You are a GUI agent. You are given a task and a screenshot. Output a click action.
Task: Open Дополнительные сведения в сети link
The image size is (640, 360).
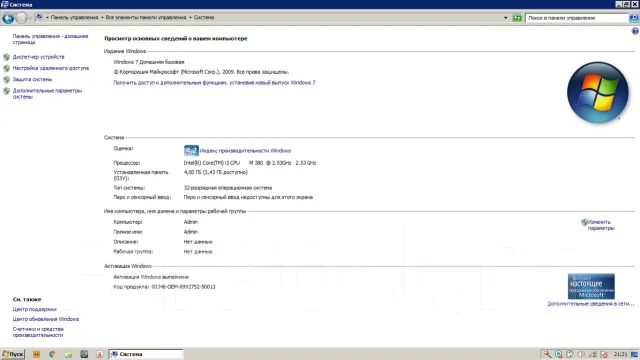[591, 304]
